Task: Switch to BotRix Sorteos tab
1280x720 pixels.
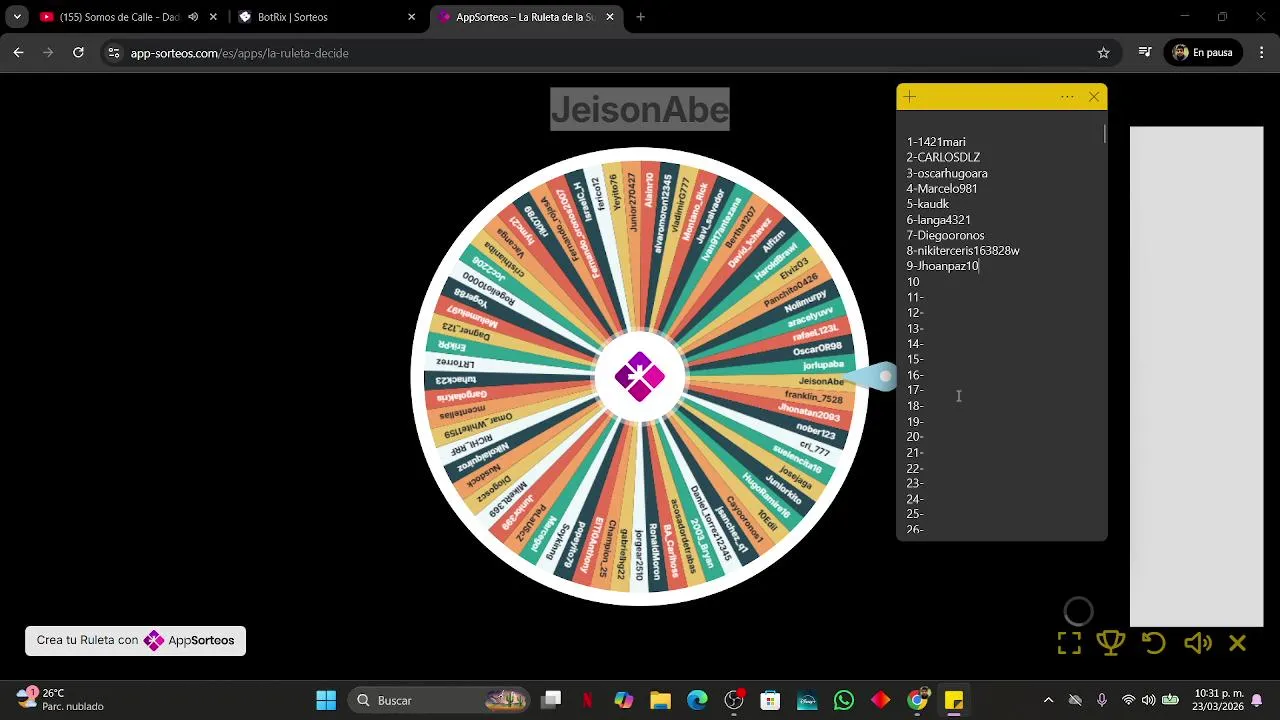Action: tap(292, 17)
